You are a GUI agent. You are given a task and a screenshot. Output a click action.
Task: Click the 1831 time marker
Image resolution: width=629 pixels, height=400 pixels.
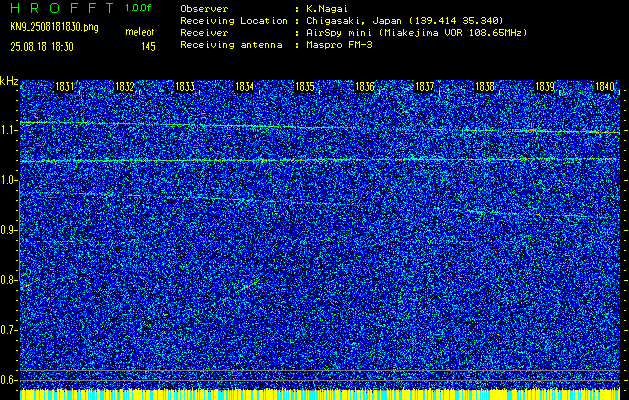pos(65,87)
